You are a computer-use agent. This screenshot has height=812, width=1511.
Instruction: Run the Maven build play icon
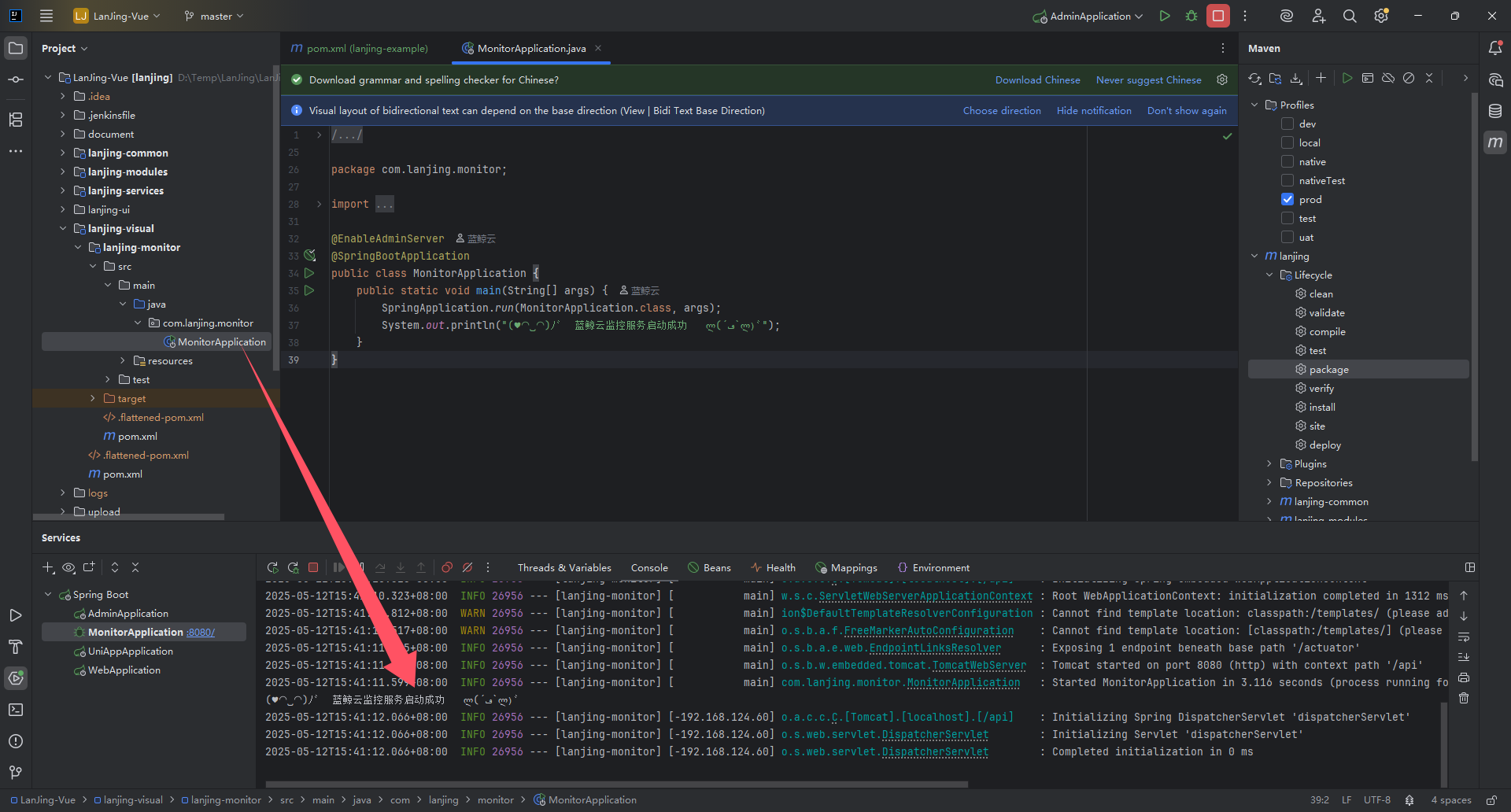[1347, 78]
